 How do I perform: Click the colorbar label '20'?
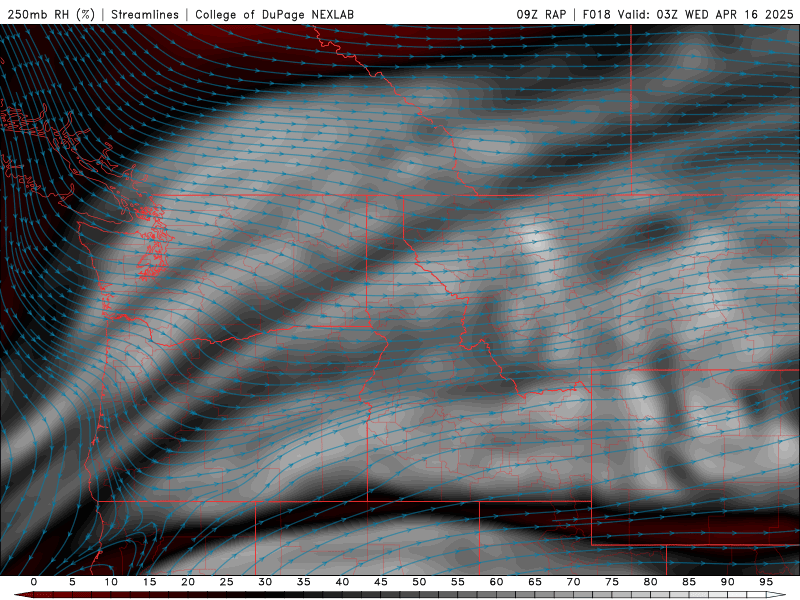[x=188, y=582]
